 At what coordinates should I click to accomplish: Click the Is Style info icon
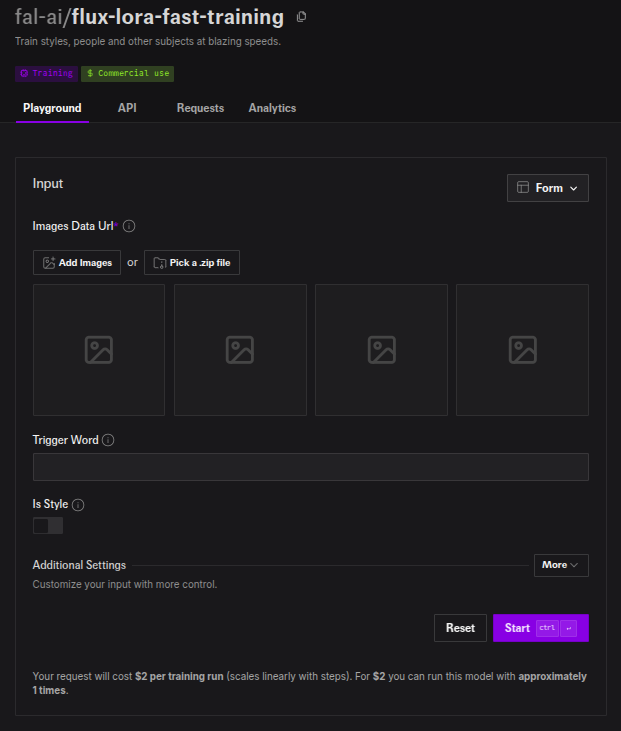(x=78, y=504)
